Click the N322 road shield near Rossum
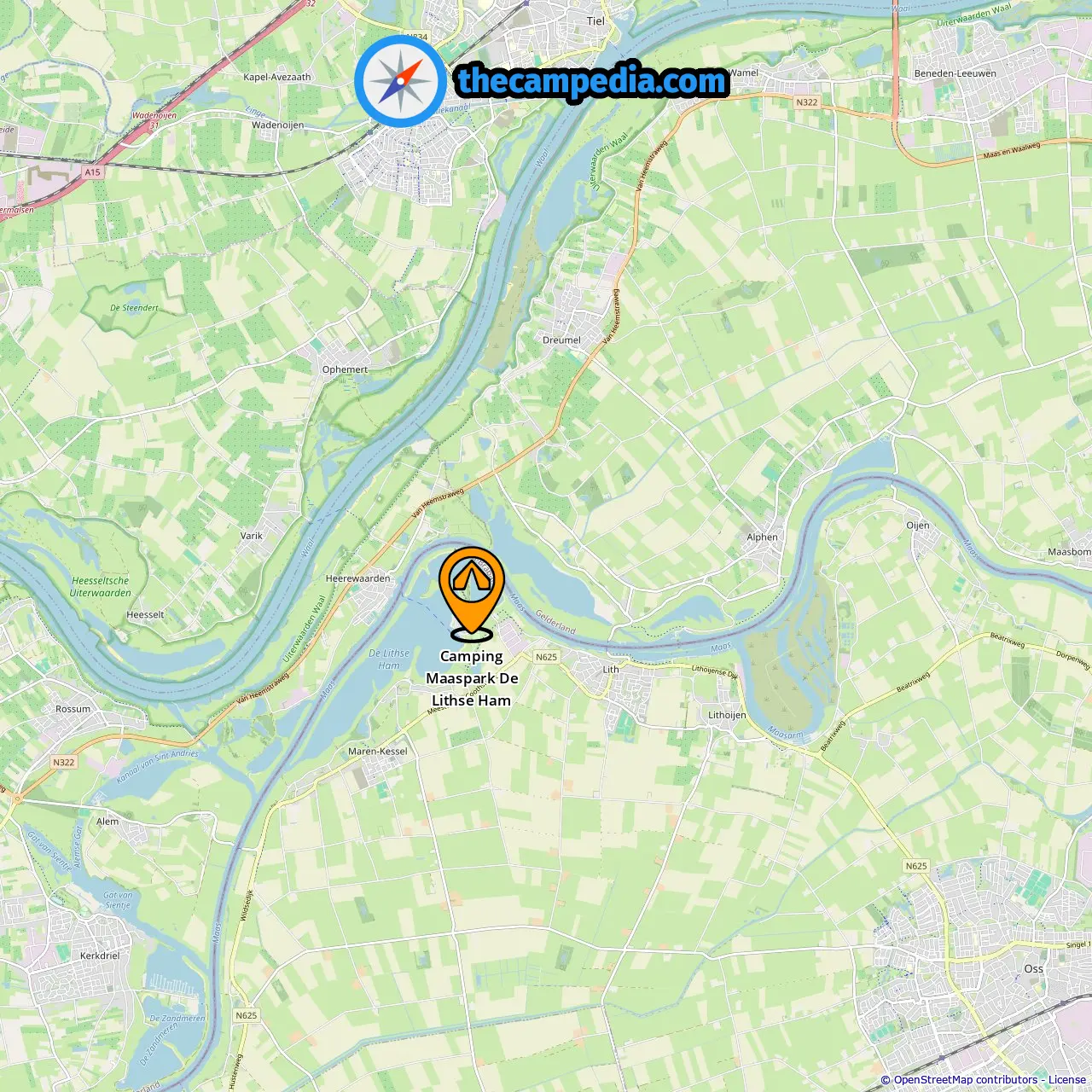 [63, 763]
